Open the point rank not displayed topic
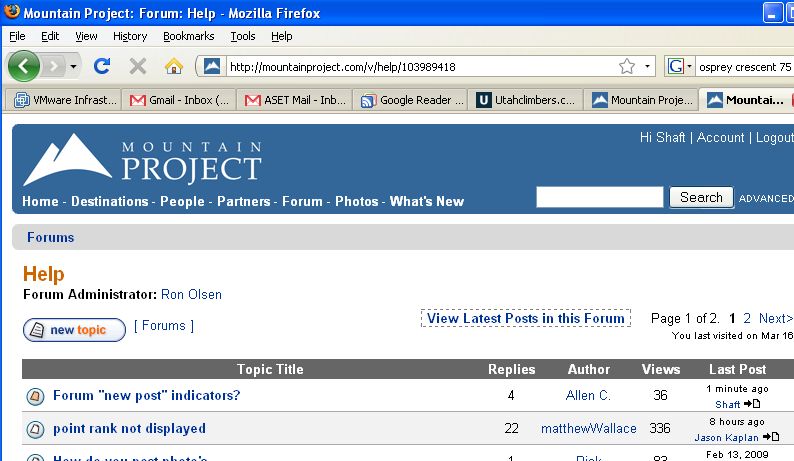This screenshot has width=794, height=461. pyautogui.click(x=129, y=429)
